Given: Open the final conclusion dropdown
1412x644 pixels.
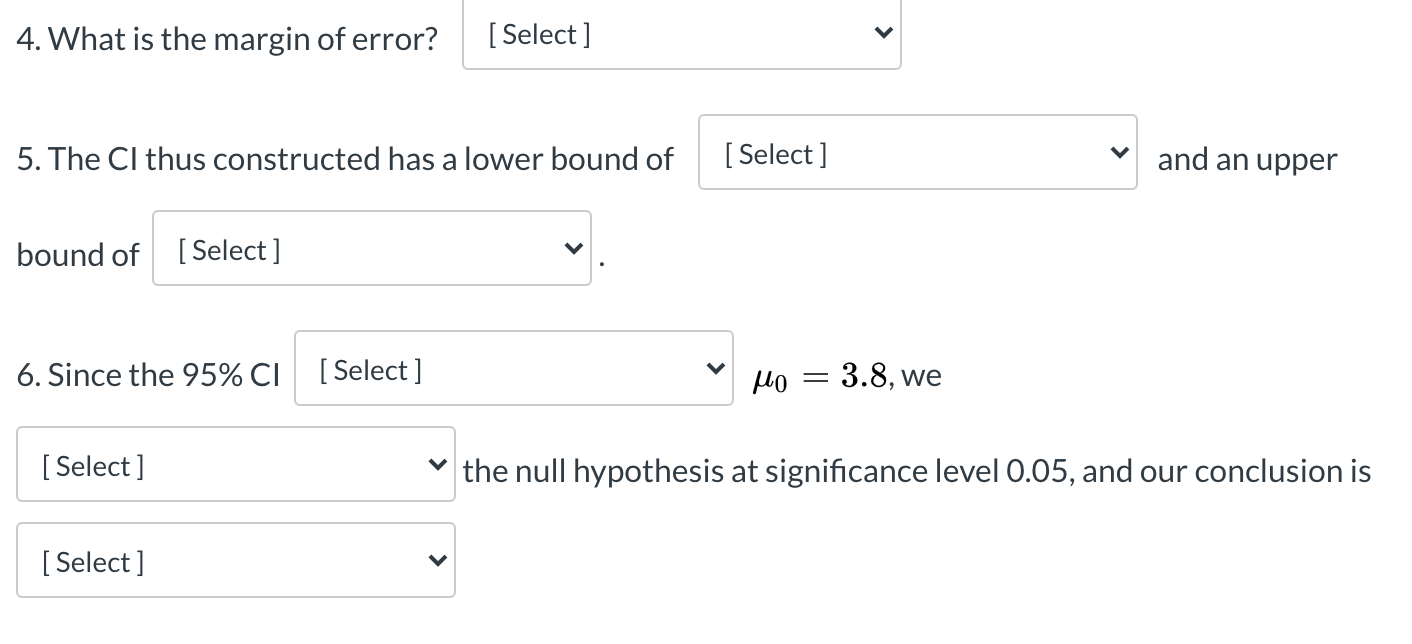Looking at the screenshot, I should point(234,561).
